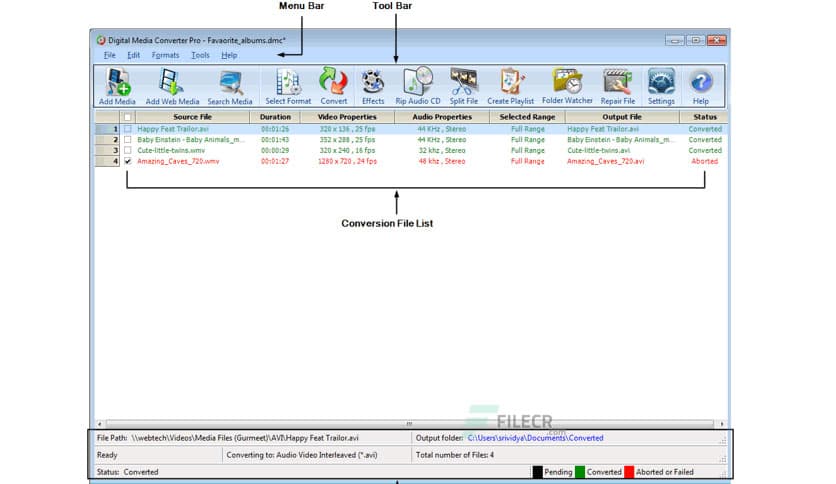
Task: Select the Rip Audio CD tool
Action: [418, 86]
